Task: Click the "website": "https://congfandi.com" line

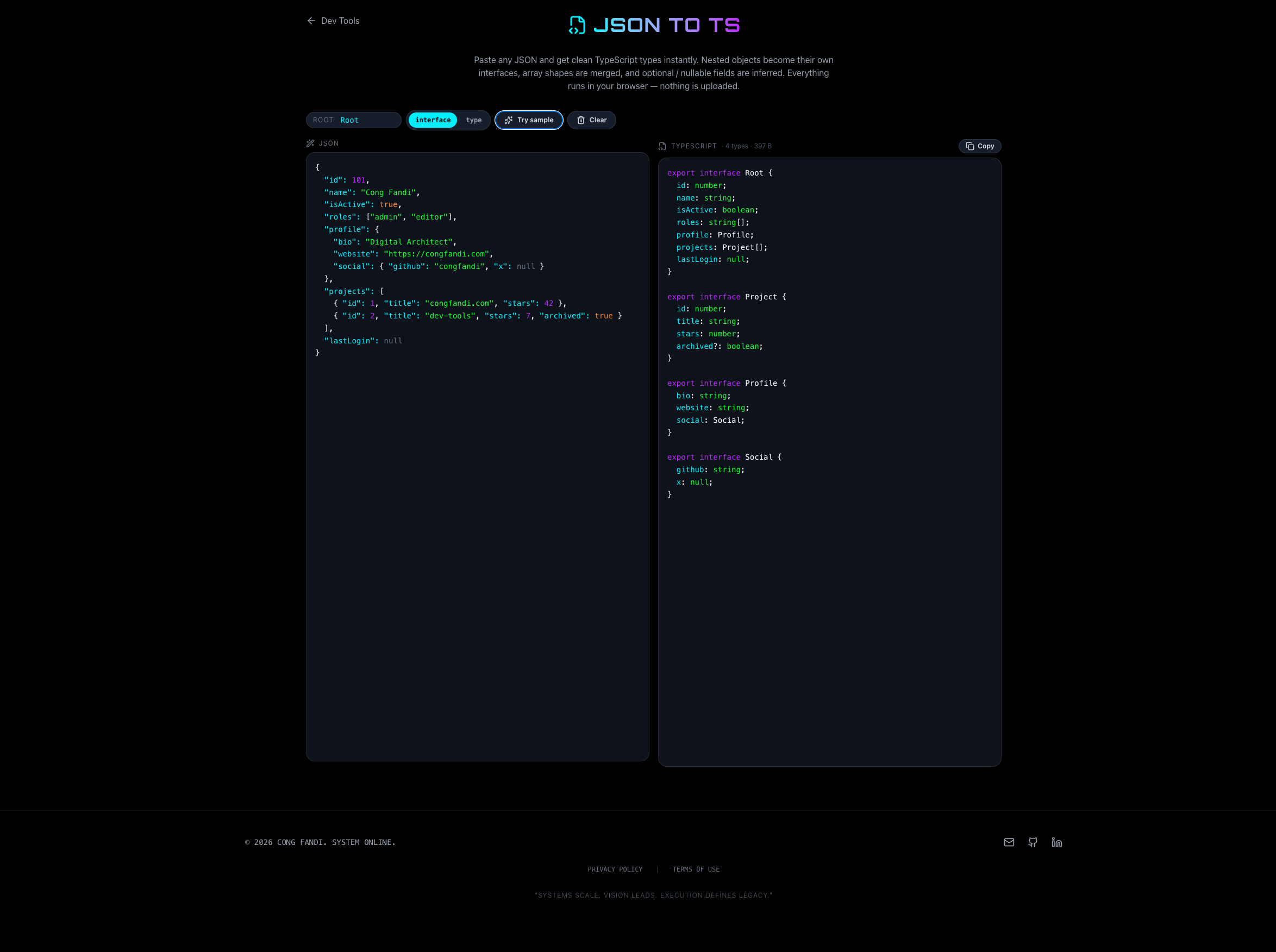Action: click(x=412, y=254)
